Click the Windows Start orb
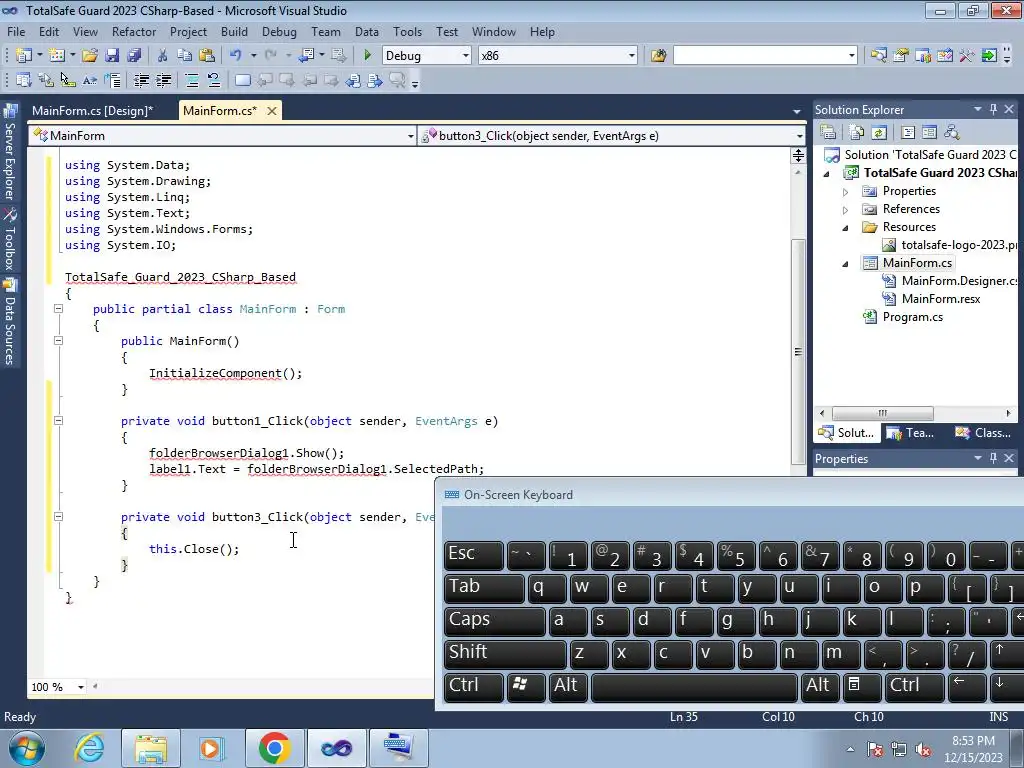 coord(27,748)
